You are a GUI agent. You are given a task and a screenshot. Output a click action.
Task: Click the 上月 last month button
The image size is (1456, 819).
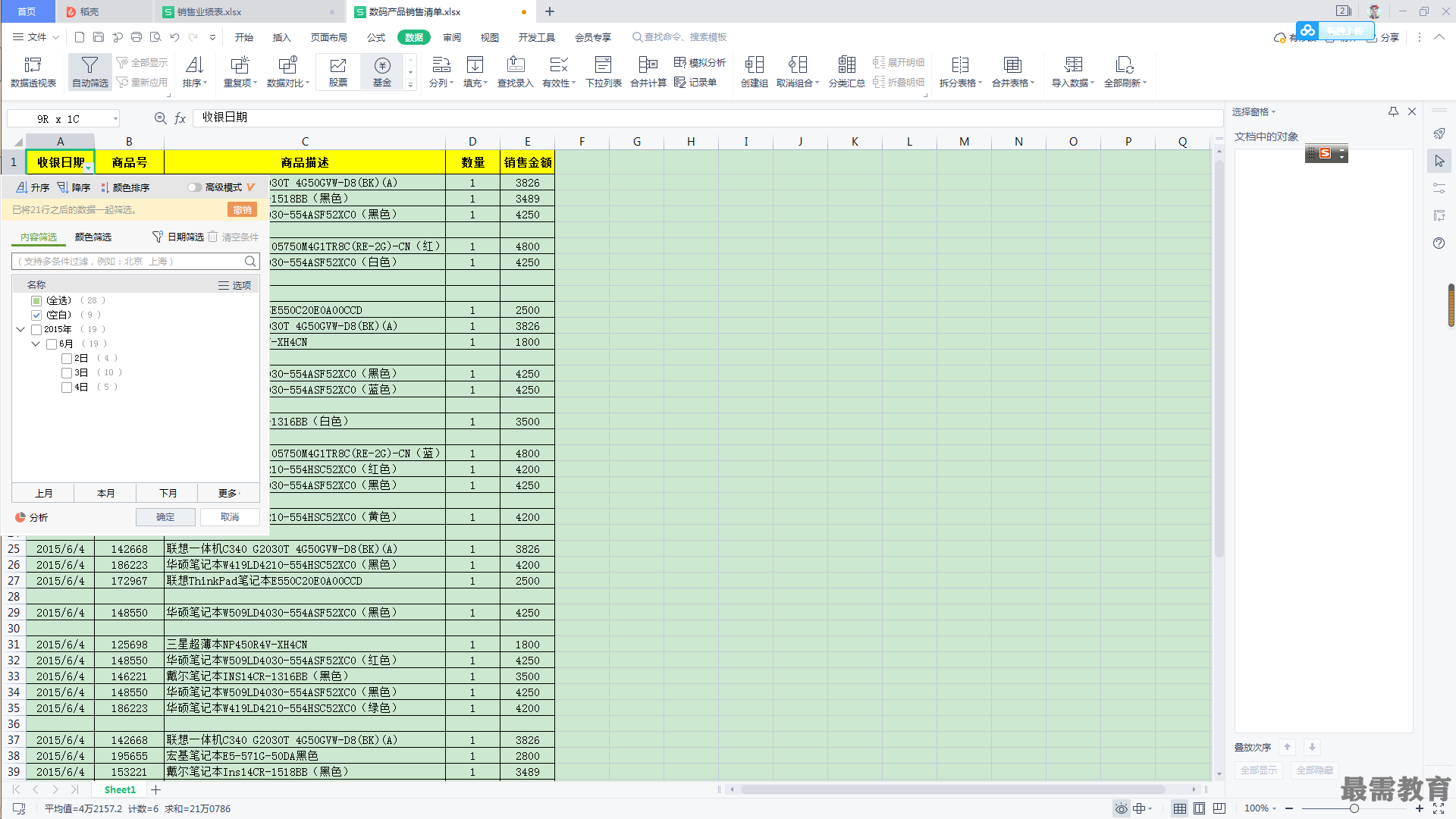pos(43,494)
